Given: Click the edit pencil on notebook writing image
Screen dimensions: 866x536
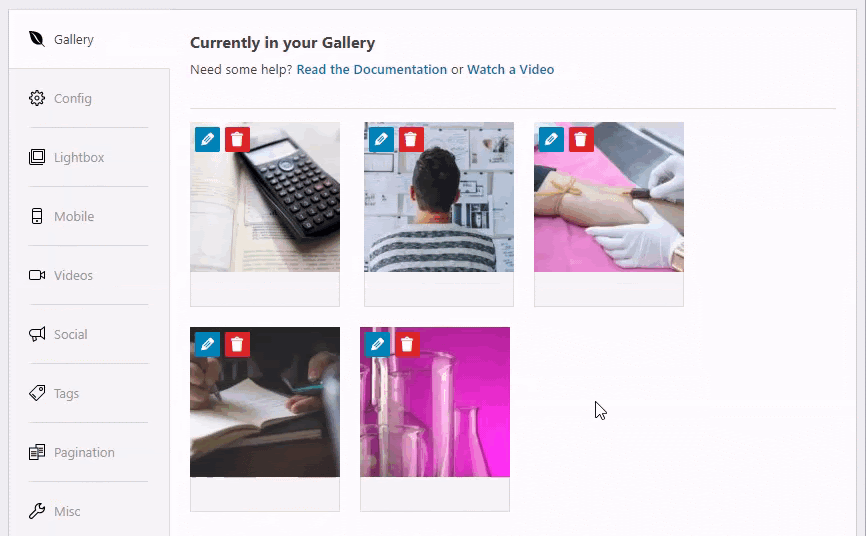Looking at the screenshot, I should [208, 344].
